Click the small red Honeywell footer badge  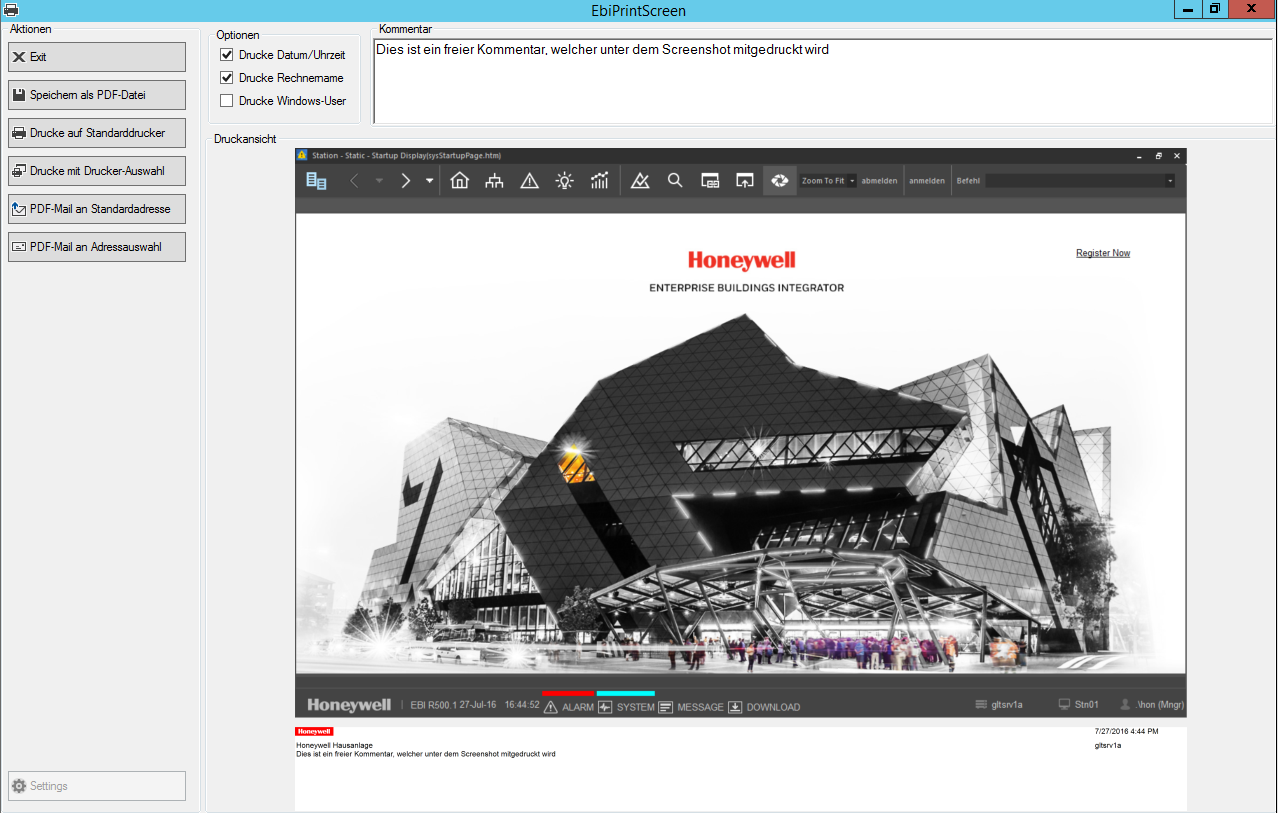click(x=314, y=732)
